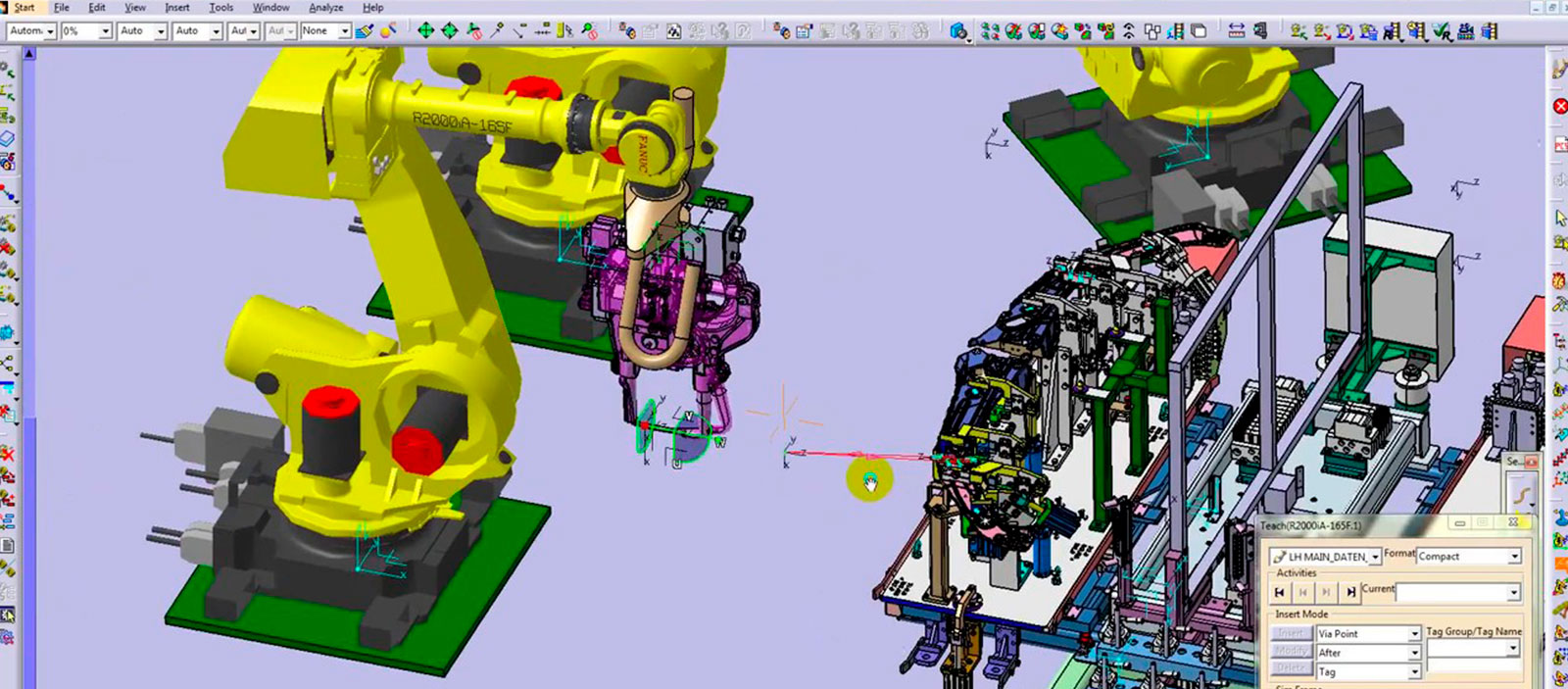Jump to last activity in Teach panel
This screenshot has height=689, width=1568.
coord(1350,592)
